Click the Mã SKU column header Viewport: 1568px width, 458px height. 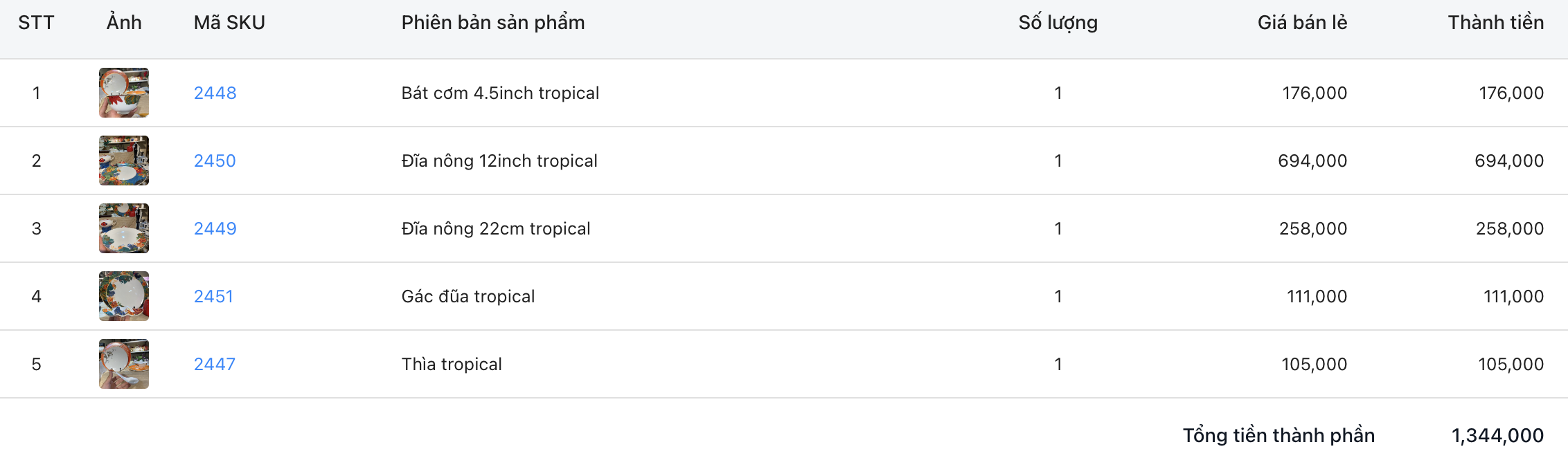pyautogui.click(x=229, y=23)
